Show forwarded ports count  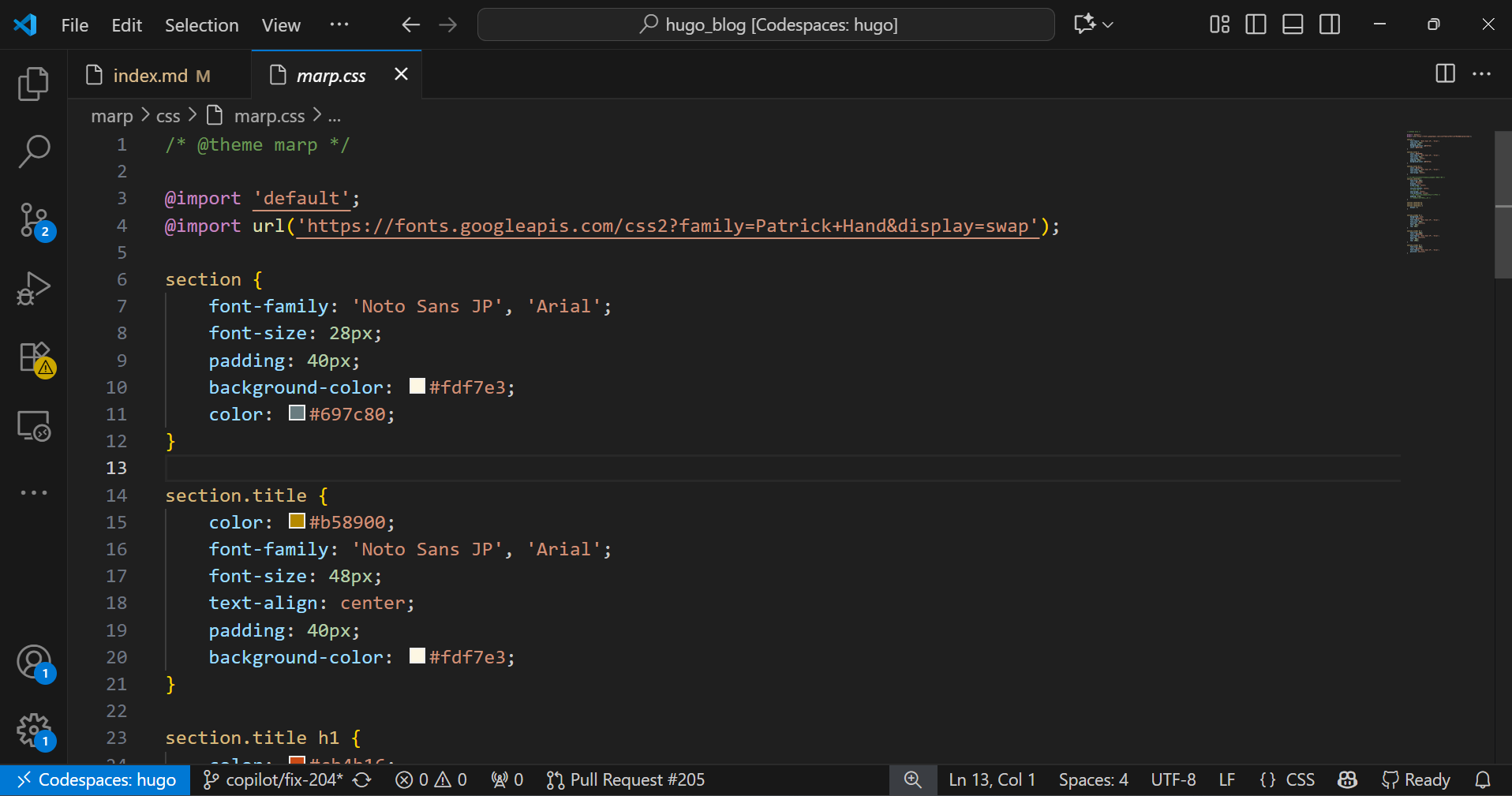click(507, 780)
